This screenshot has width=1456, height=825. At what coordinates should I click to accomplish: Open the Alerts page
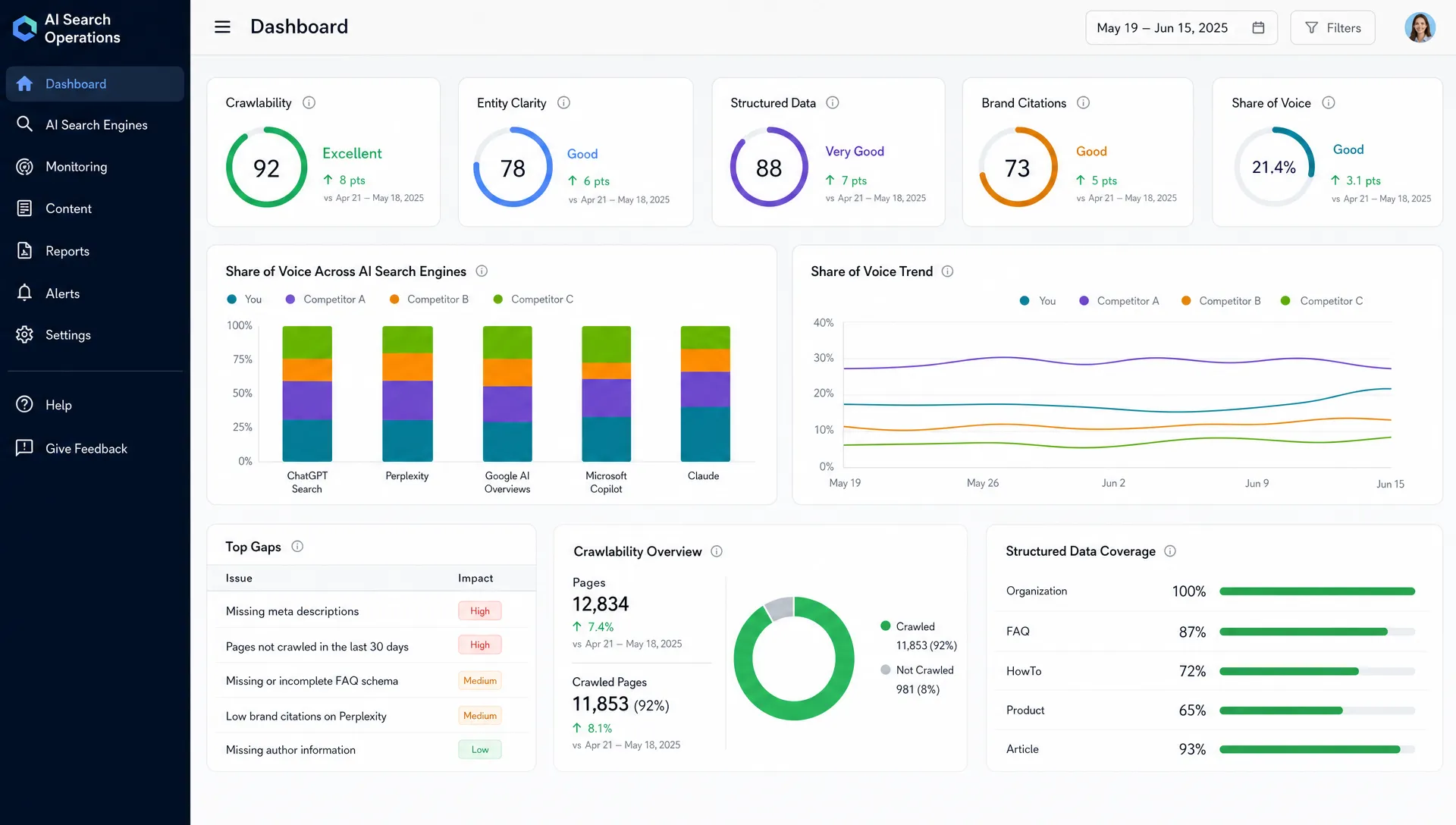click(x=95, y=293)
